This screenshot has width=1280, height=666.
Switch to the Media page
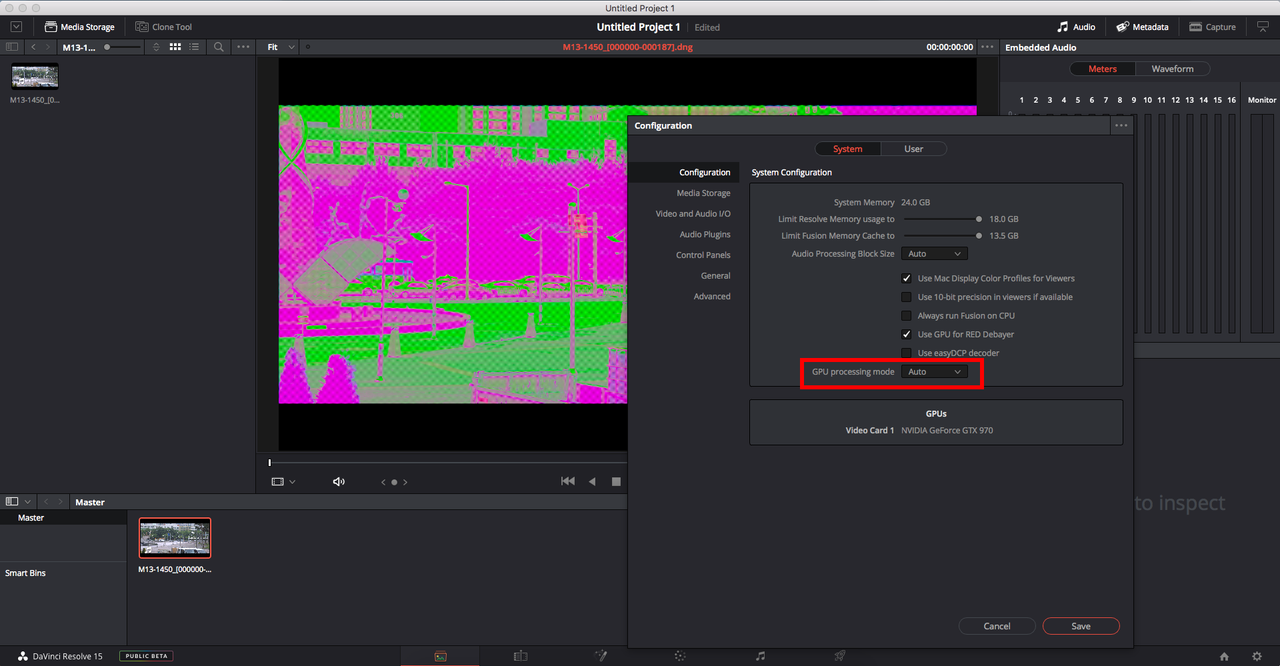click(440, 656)
